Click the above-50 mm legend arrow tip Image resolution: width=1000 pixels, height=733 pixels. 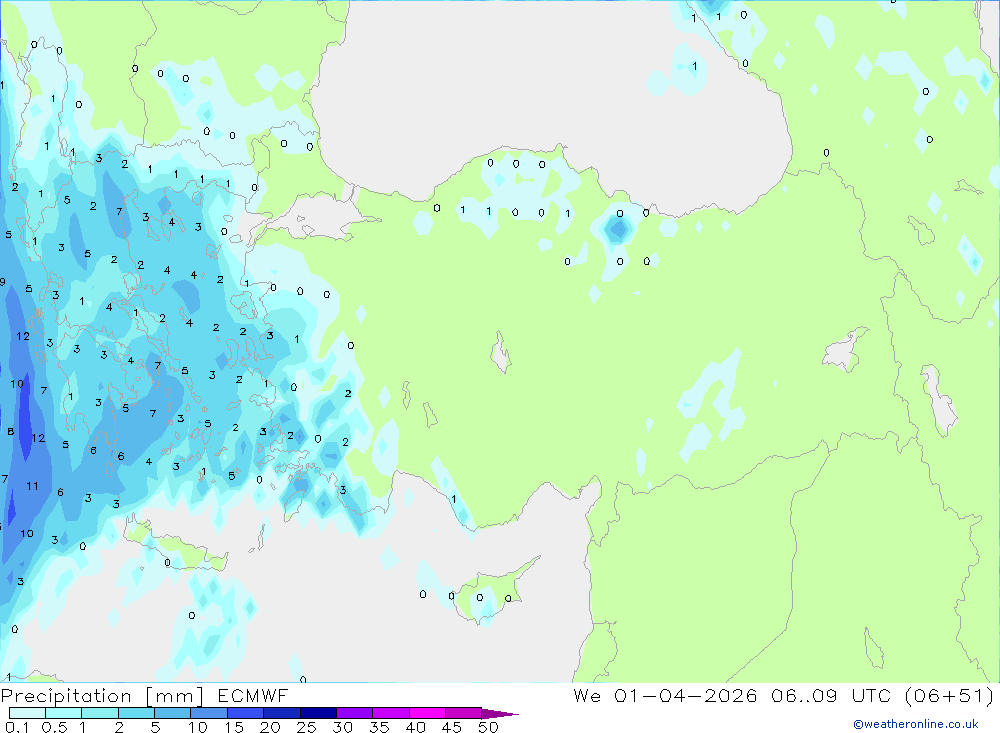[500, 714]
